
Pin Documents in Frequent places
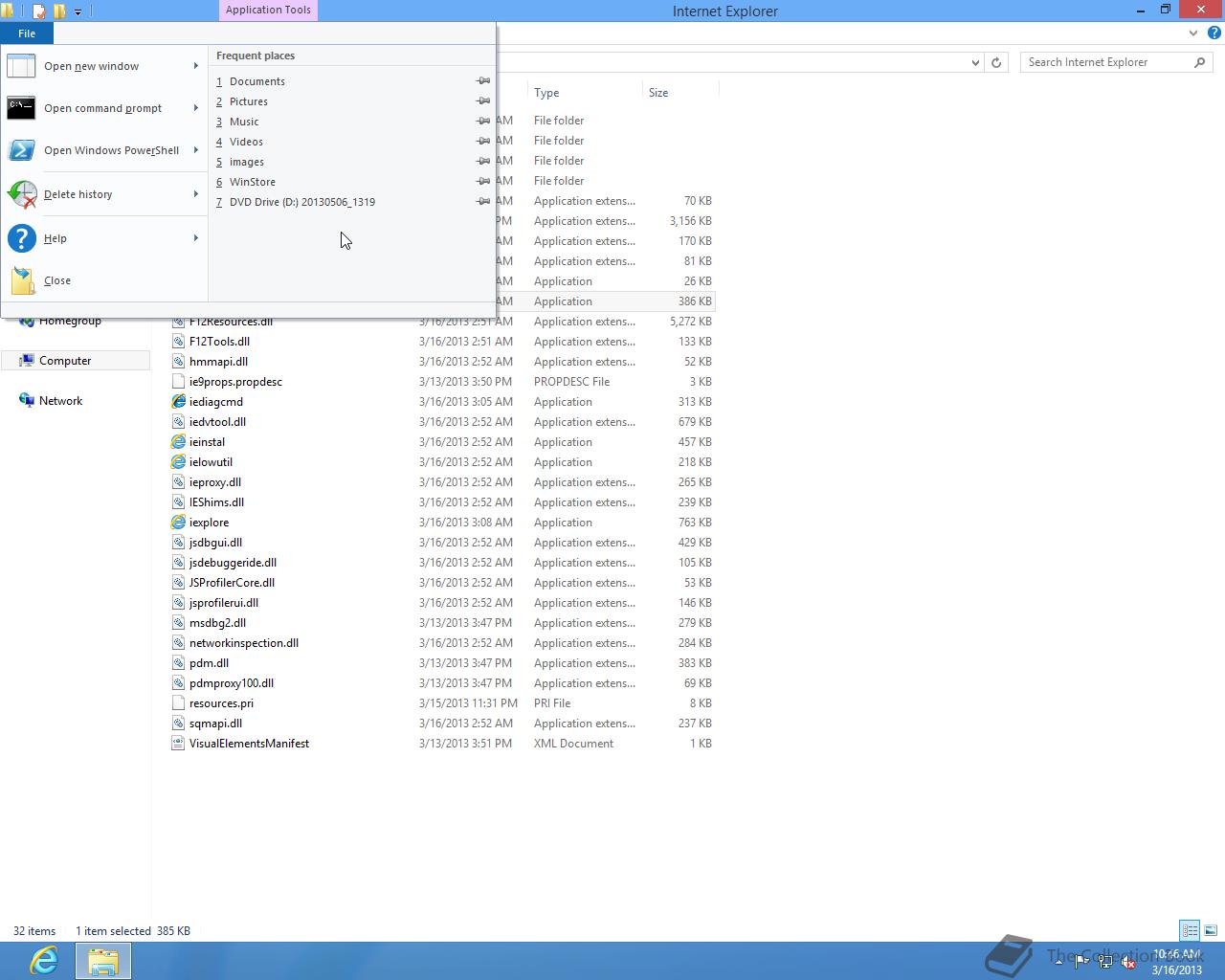click(483, 81)
